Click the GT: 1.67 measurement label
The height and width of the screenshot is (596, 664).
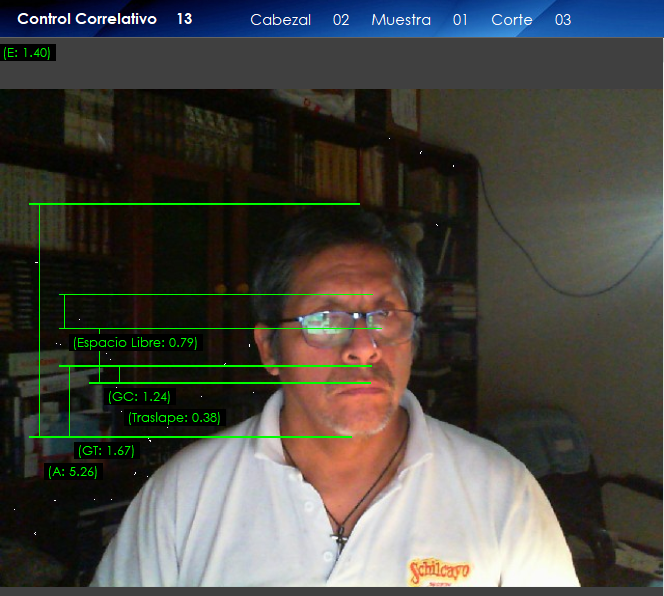click(x=105, y=451)
